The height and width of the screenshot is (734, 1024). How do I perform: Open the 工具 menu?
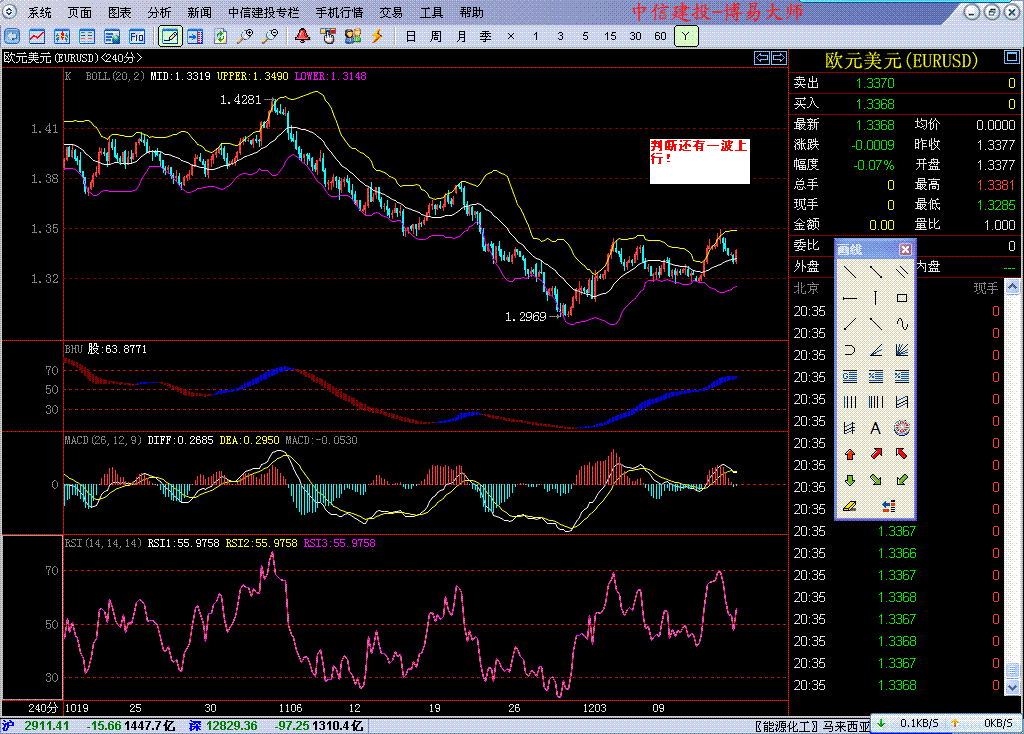point(431,13)
